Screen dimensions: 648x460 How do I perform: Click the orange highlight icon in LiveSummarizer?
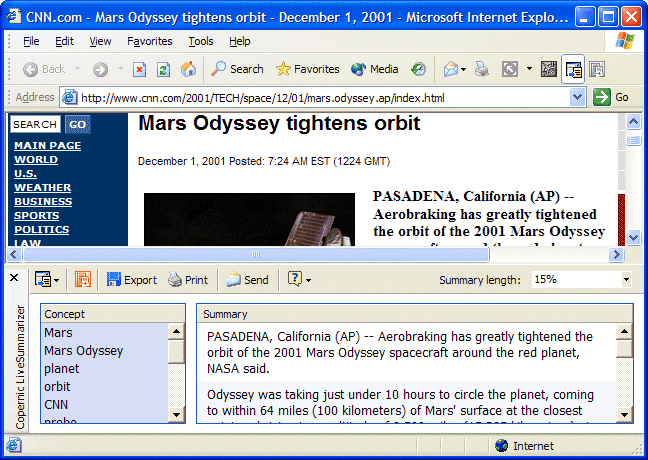tap(83, 280)
